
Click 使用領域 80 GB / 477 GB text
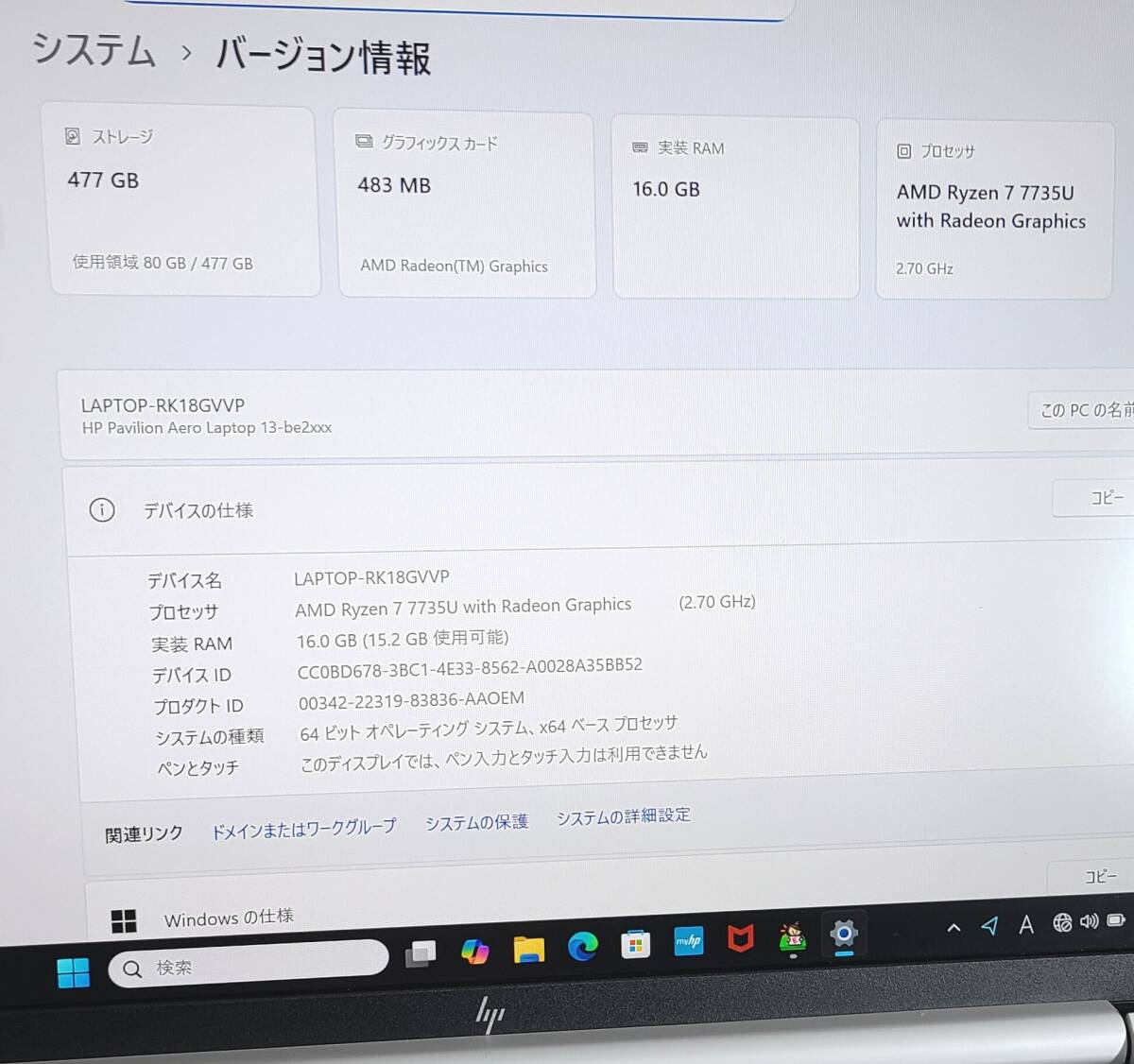click(163, 263)
